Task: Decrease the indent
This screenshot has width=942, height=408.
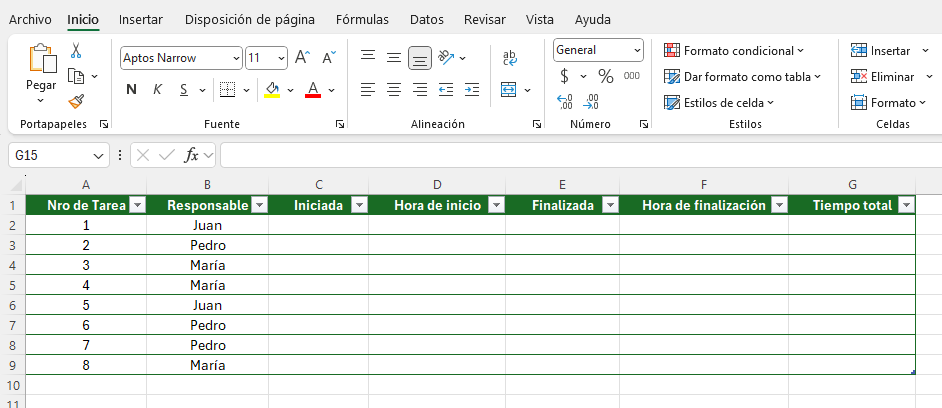Action: pos(446,90)
